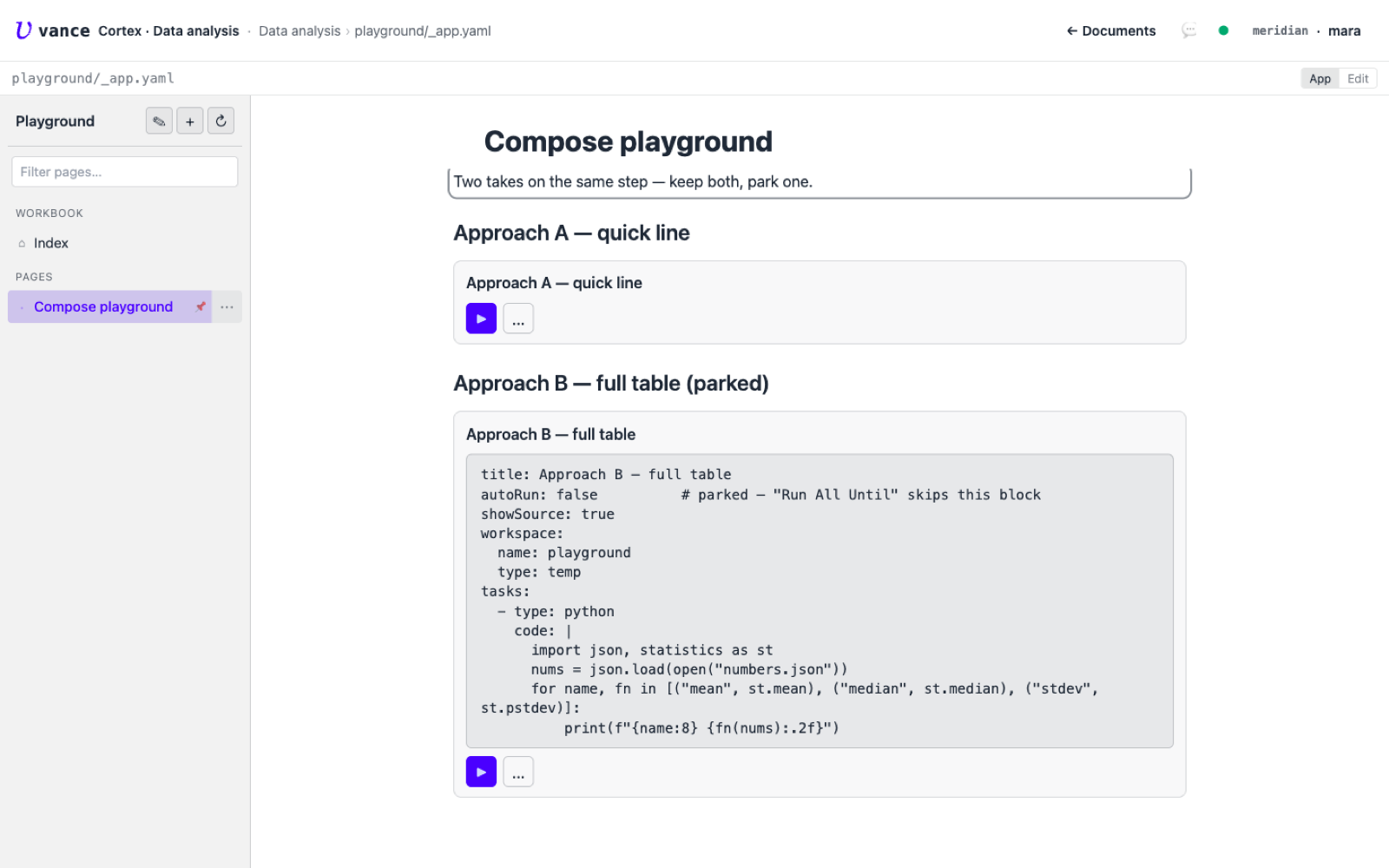The width and height of the screenshot is (1389, 868).
Task: Run the Approach A quick line block
Action: [x=481, y=319]
